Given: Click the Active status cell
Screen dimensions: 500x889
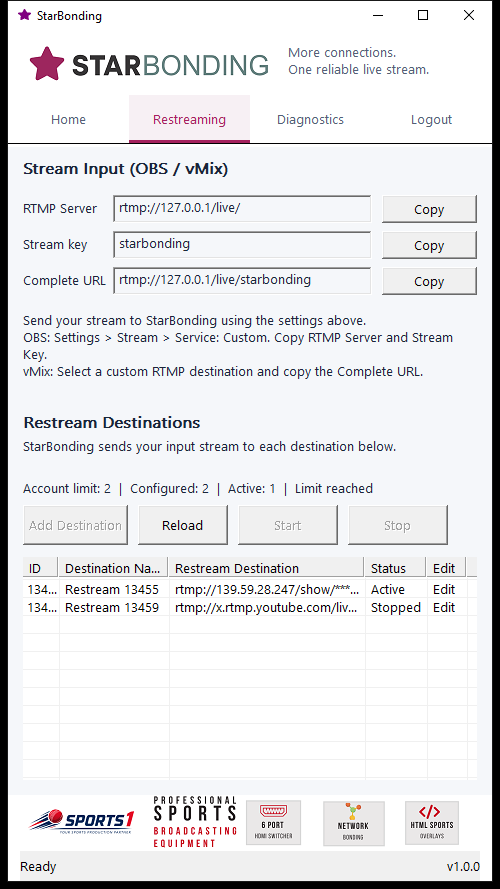Looking at the screenshot, I should [x=396, y=590].
